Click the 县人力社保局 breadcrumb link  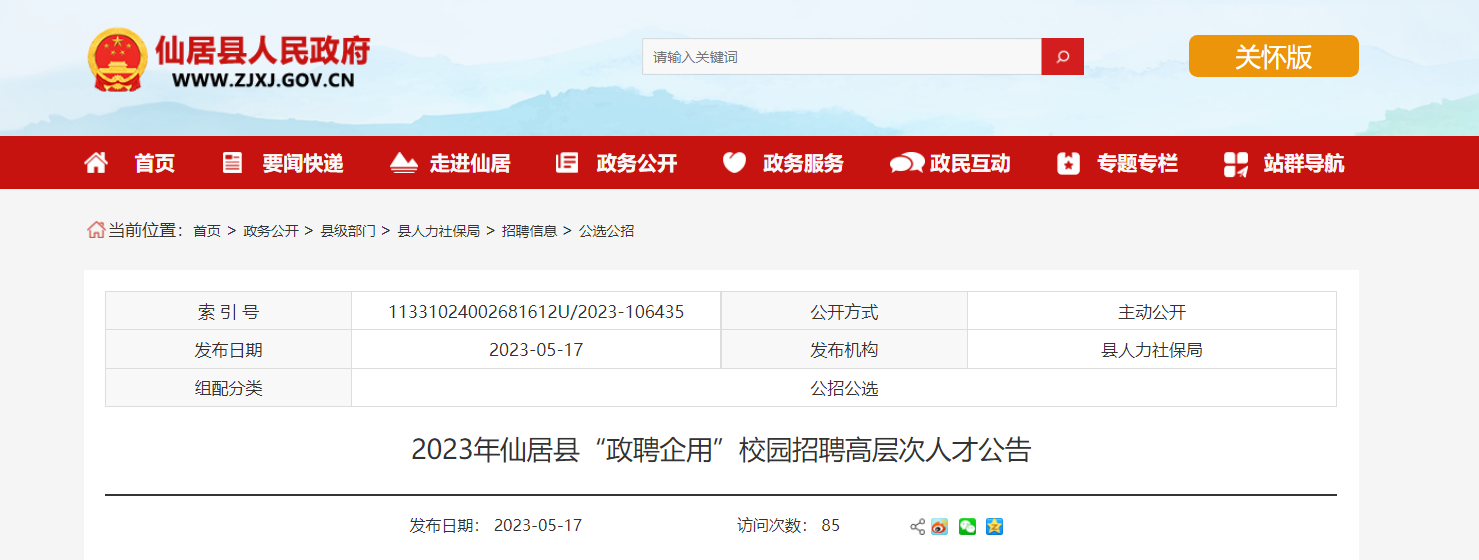pos(439,231)
